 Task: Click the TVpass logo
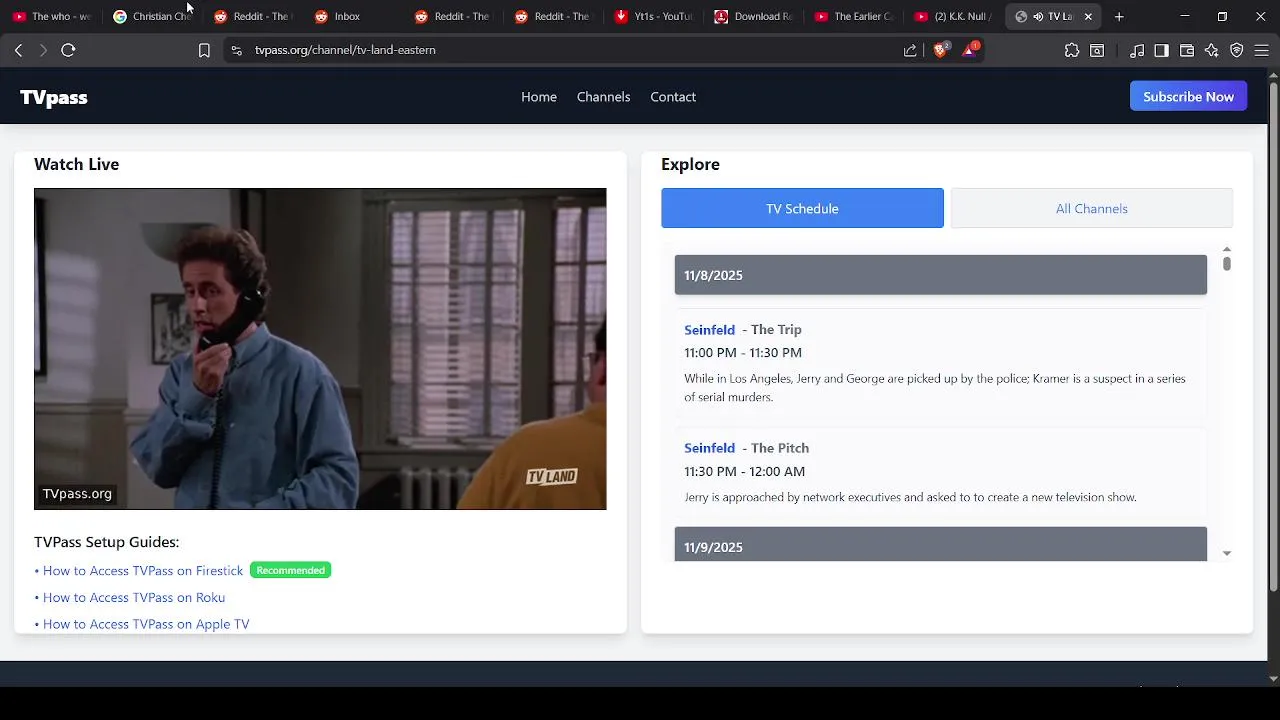point(54,97)
